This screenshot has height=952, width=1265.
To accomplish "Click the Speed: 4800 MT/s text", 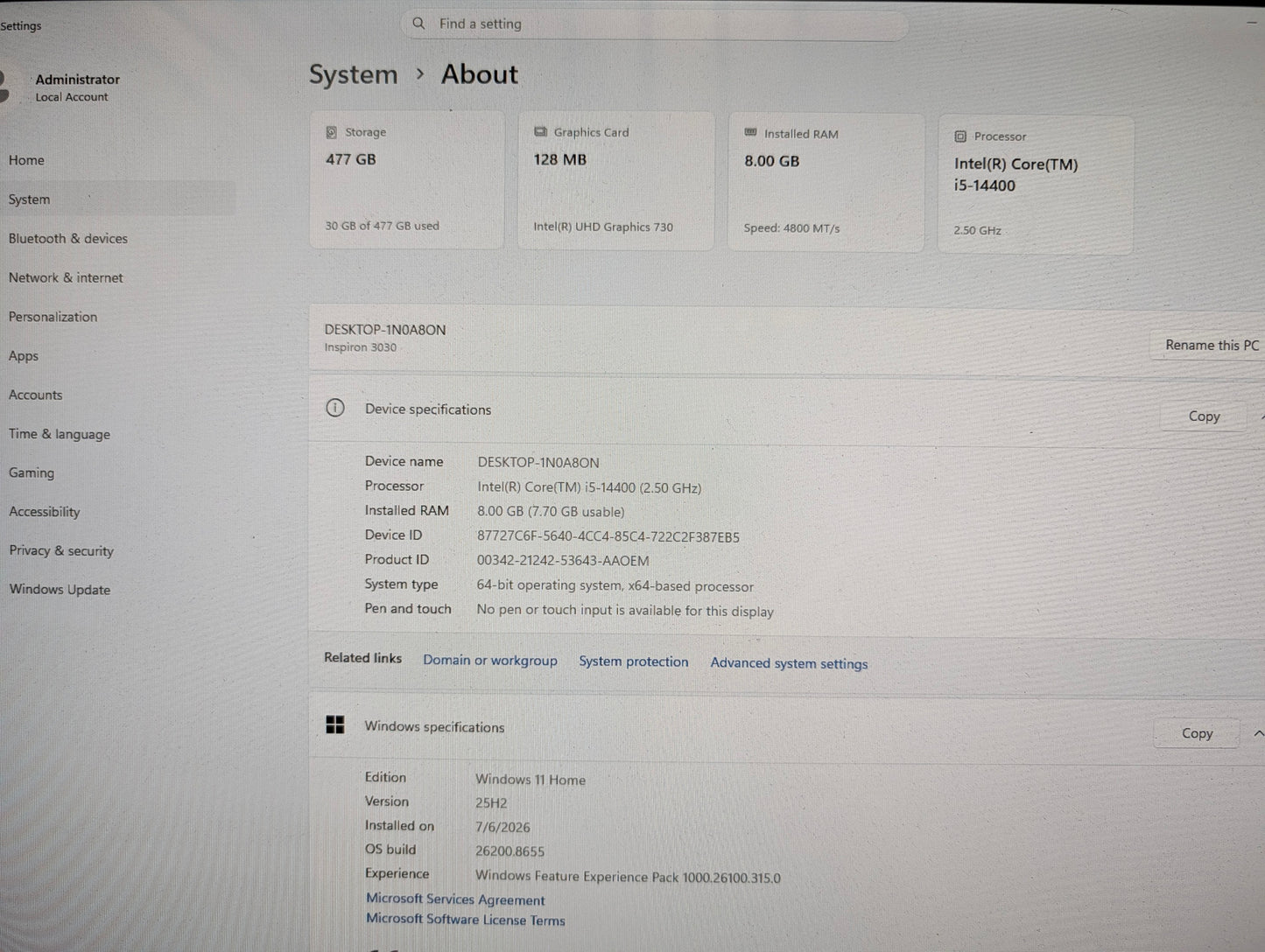I will pyautogui.click(x=791, y=228).
